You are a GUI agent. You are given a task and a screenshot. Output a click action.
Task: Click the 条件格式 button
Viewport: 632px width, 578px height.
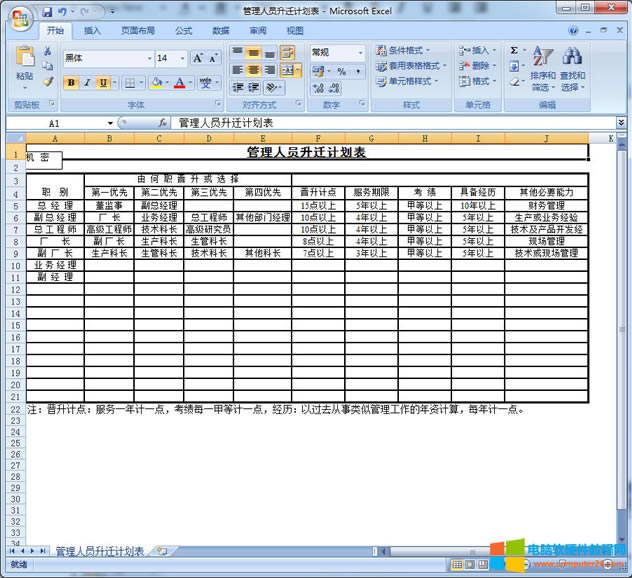coord(408,50)
